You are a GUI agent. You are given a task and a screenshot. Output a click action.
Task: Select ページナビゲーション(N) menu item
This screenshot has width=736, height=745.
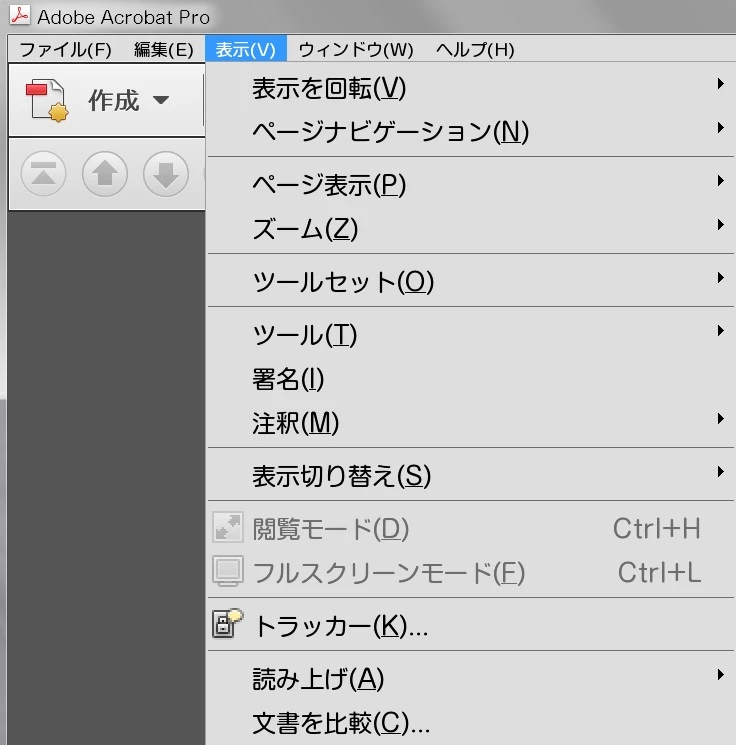(x=471, y=132)
